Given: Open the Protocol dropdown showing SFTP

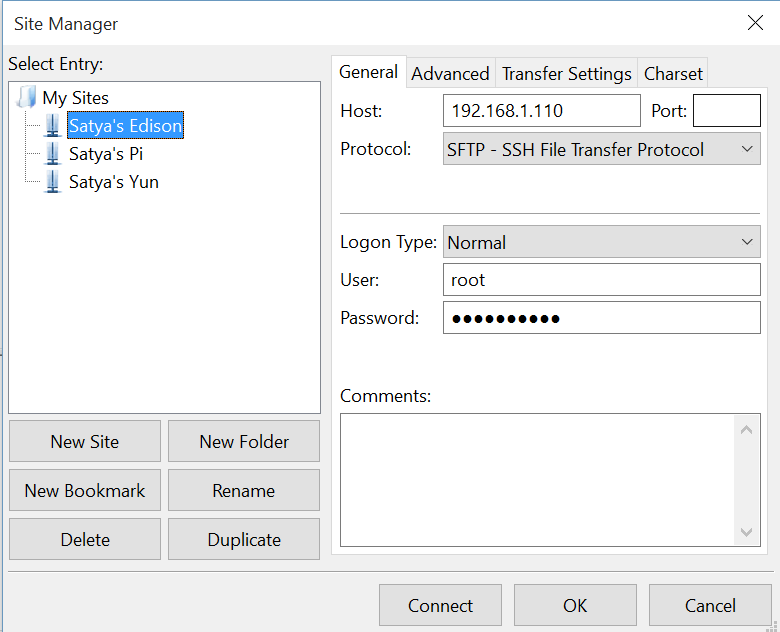Looking at the screenshot, I should (602, 149).
